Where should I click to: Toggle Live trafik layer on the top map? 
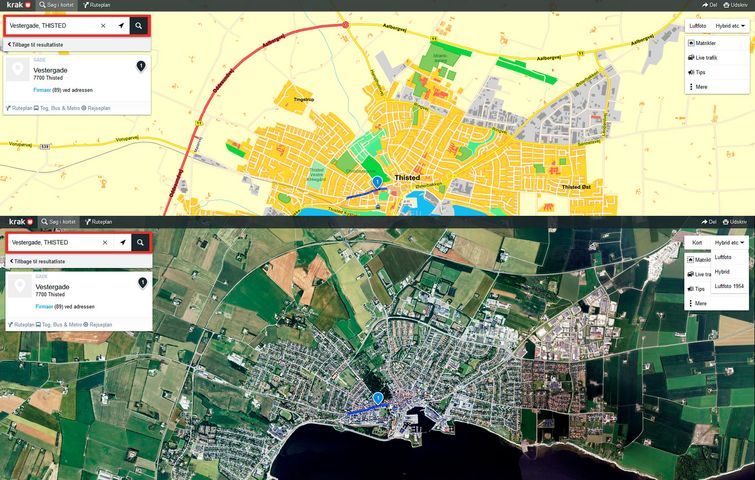pos(705,58)
